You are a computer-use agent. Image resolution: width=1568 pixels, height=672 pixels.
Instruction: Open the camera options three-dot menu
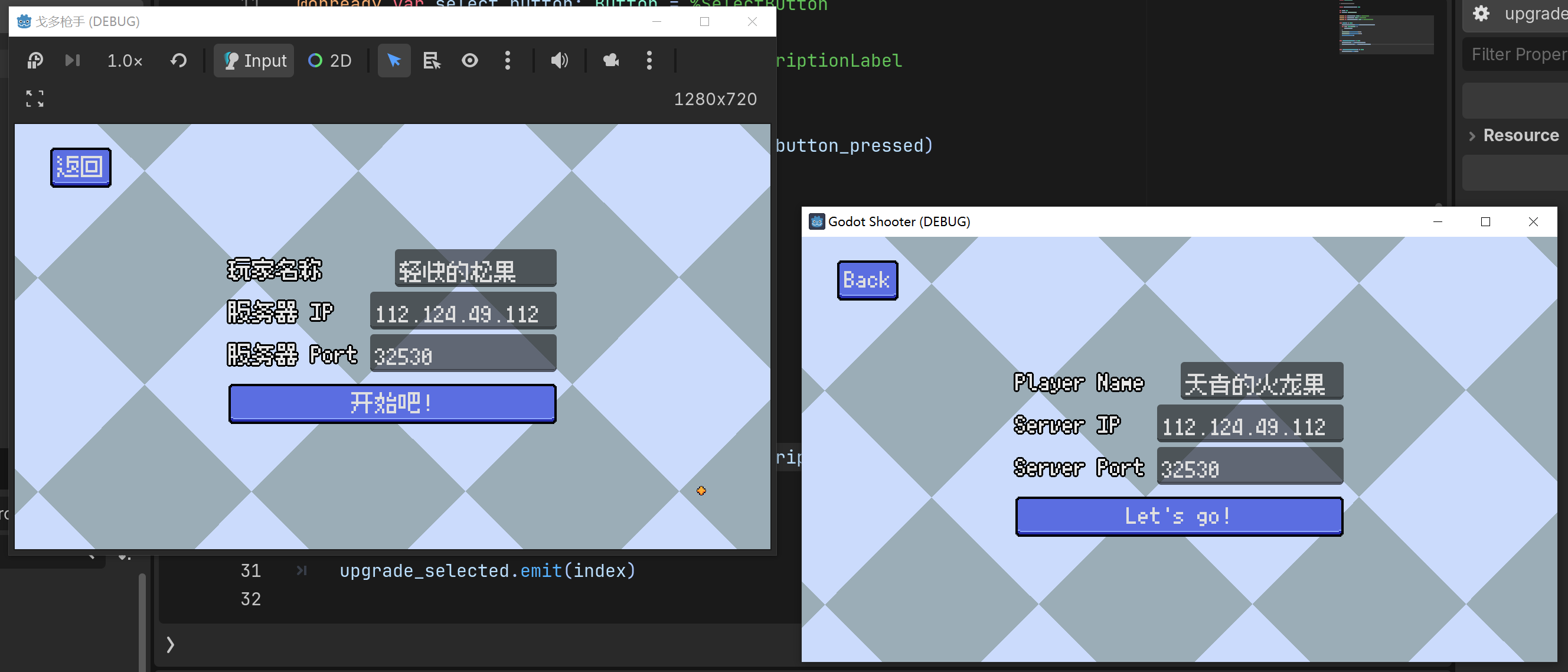[649, 60]
